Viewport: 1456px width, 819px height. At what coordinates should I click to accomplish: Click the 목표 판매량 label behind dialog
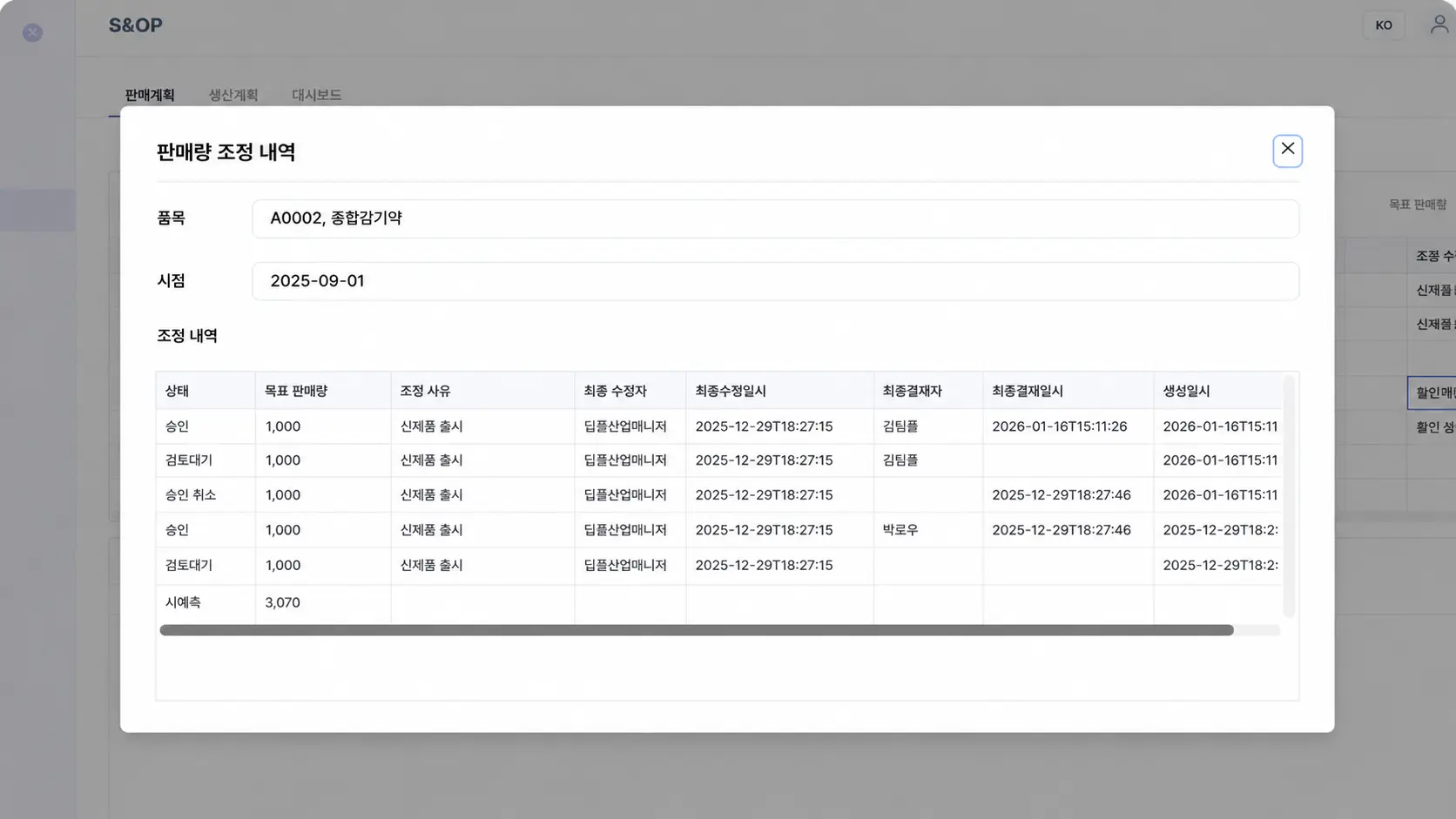click(1417, 205)
